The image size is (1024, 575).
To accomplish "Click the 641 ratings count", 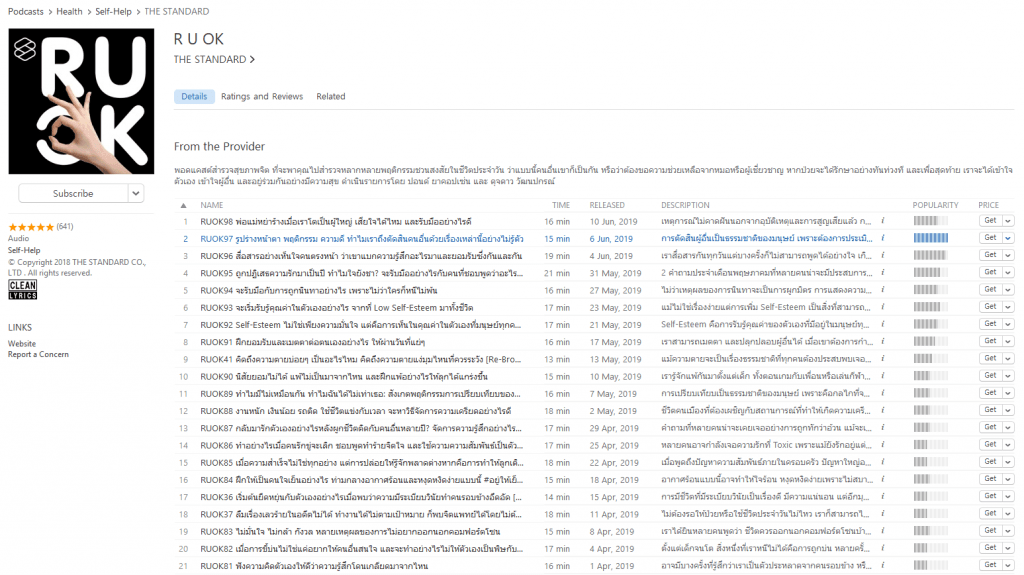I will [65, 227].
